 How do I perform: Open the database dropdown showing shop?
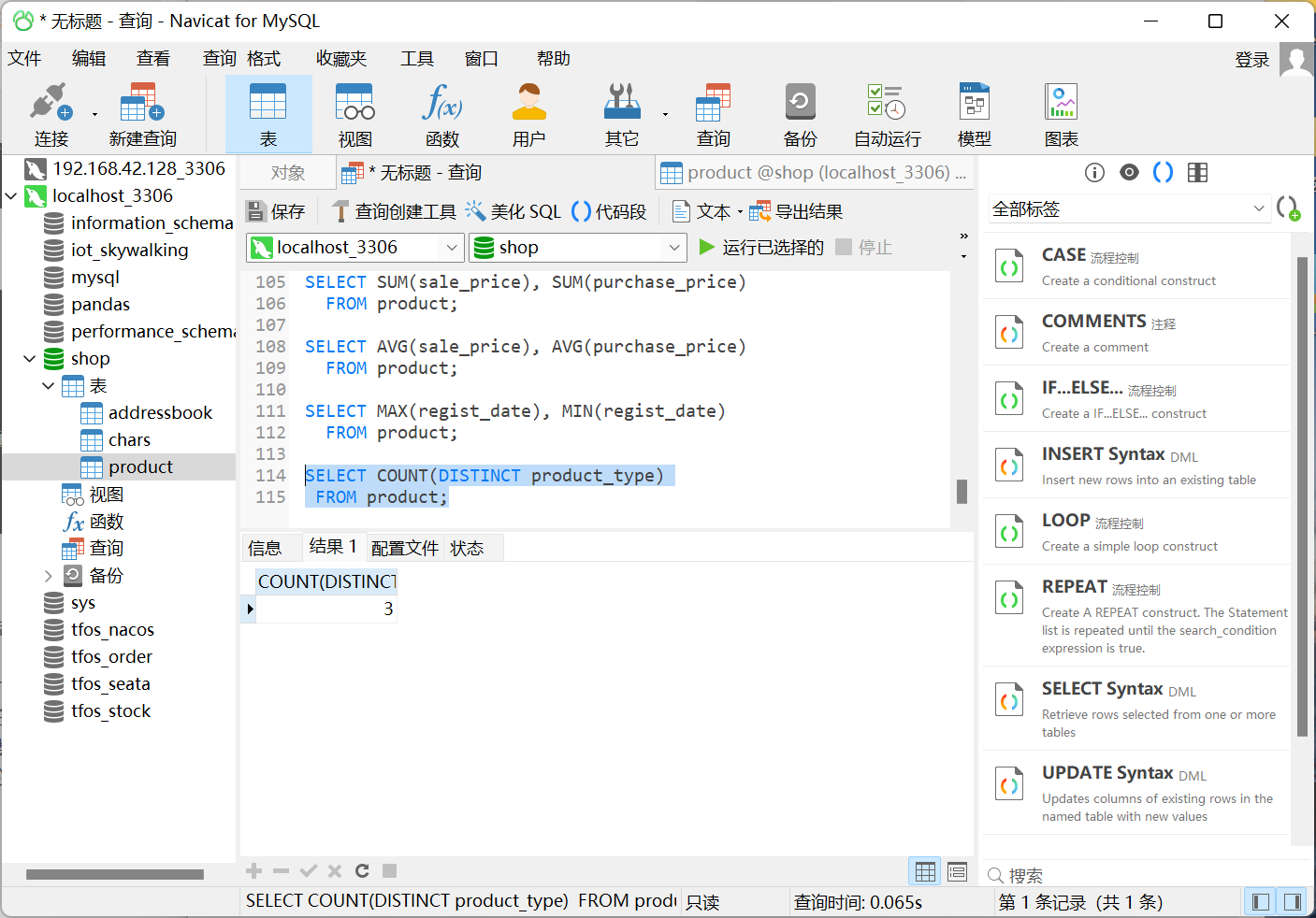click(577, 248)
